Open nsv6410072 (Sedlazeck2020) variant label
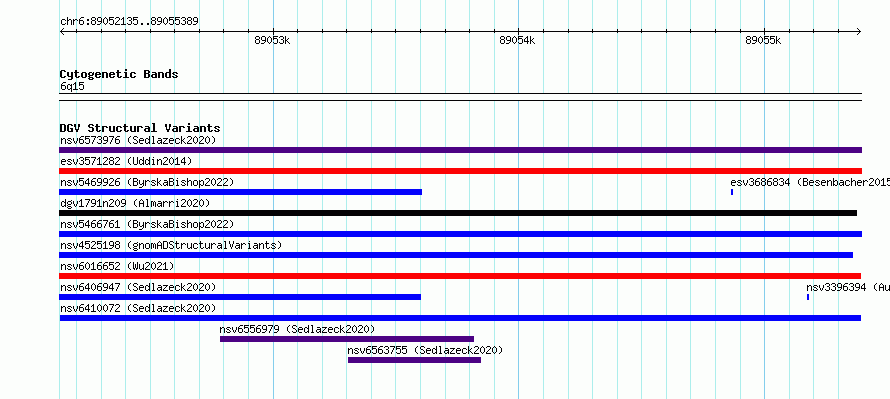The width and height of the screenshot is (890, 399). [138, 308]
